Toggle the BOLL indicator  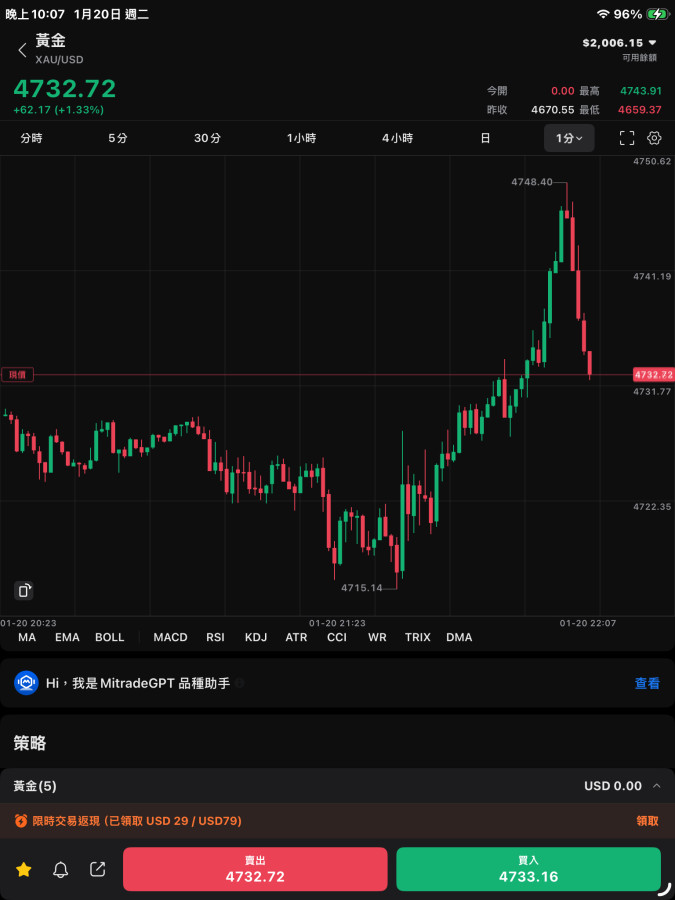coord(110,637)
